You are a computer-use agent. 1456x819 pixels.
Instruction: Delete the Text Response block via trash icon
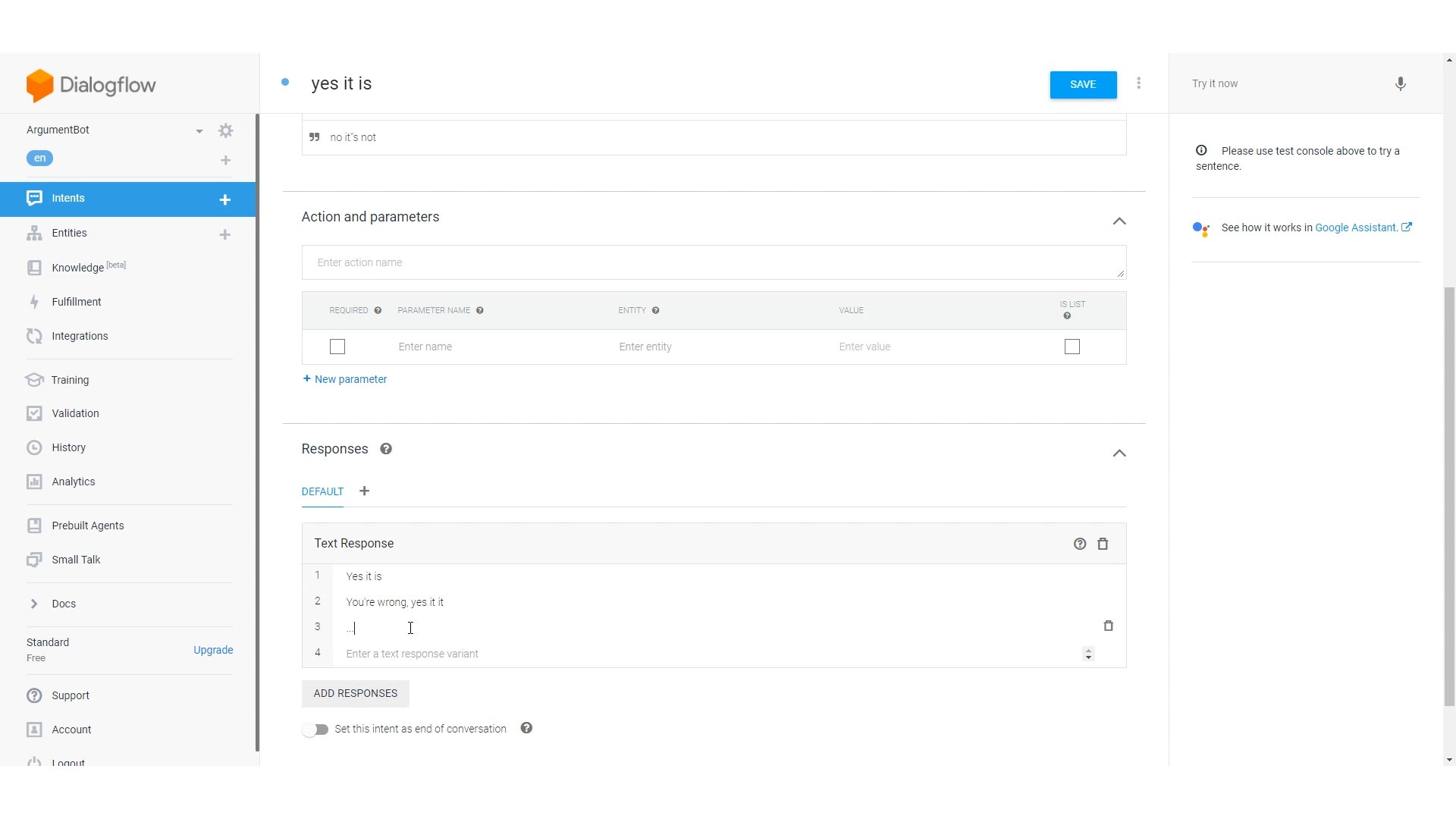[x=1103, y=544]
